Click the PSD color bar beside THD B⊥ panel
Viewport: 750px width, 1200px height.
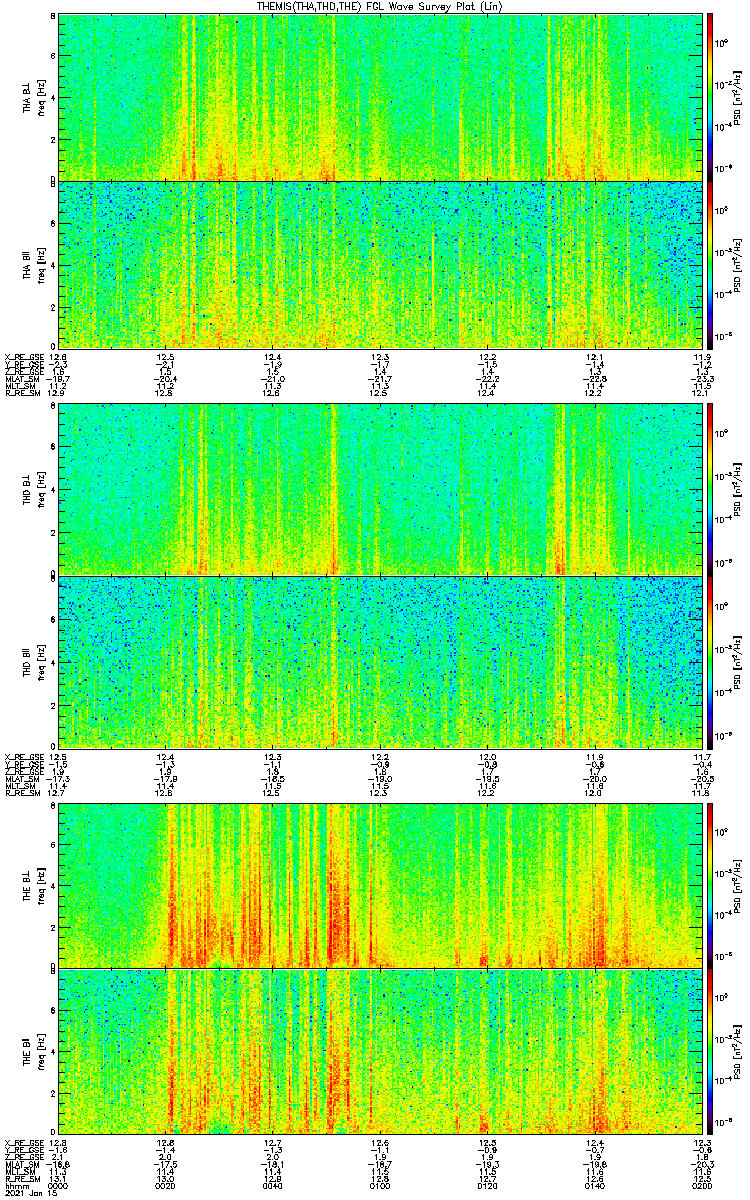[x=710, y=489]
